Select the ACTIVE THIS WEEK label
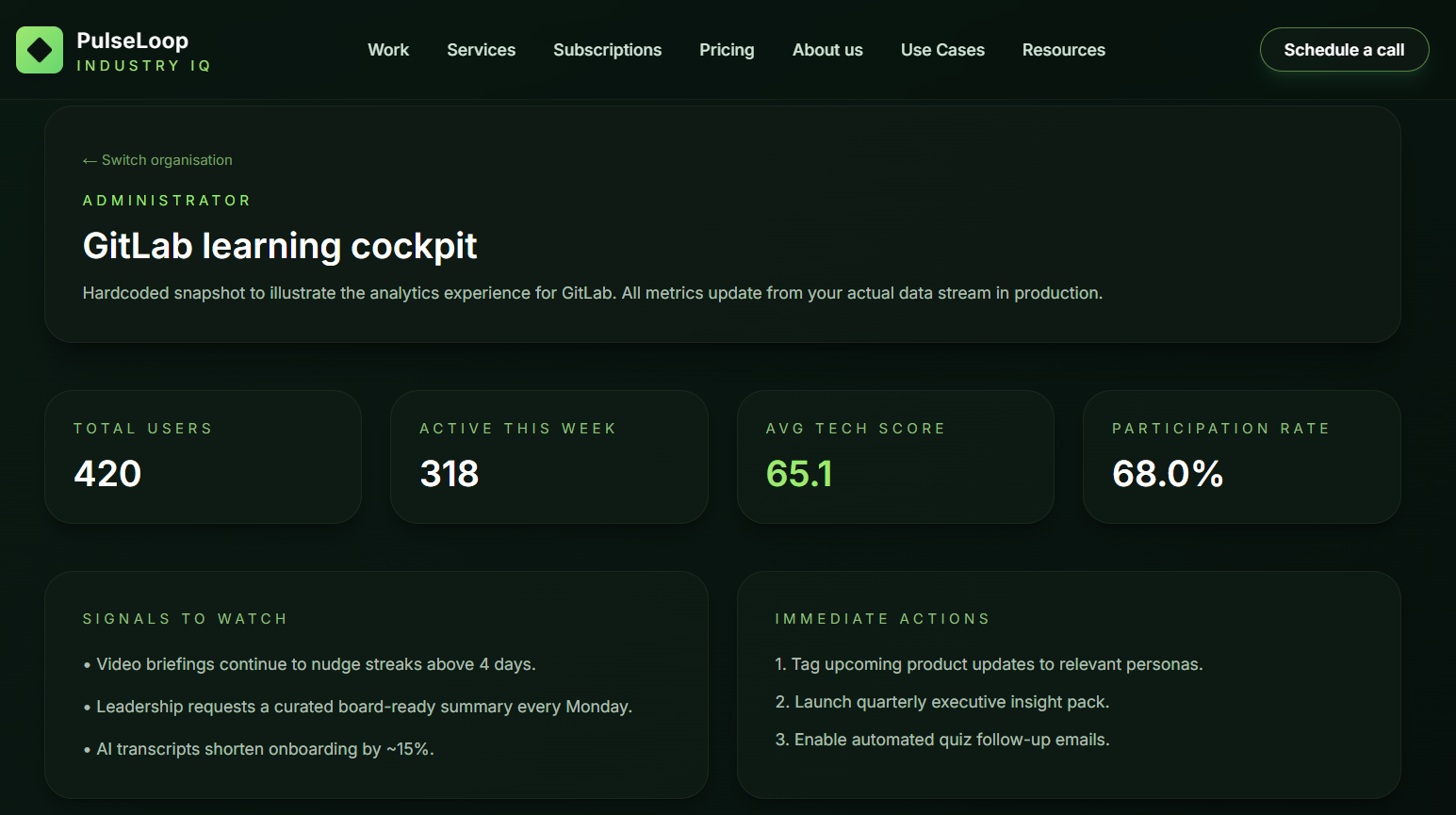 click(x=517, y=429)
